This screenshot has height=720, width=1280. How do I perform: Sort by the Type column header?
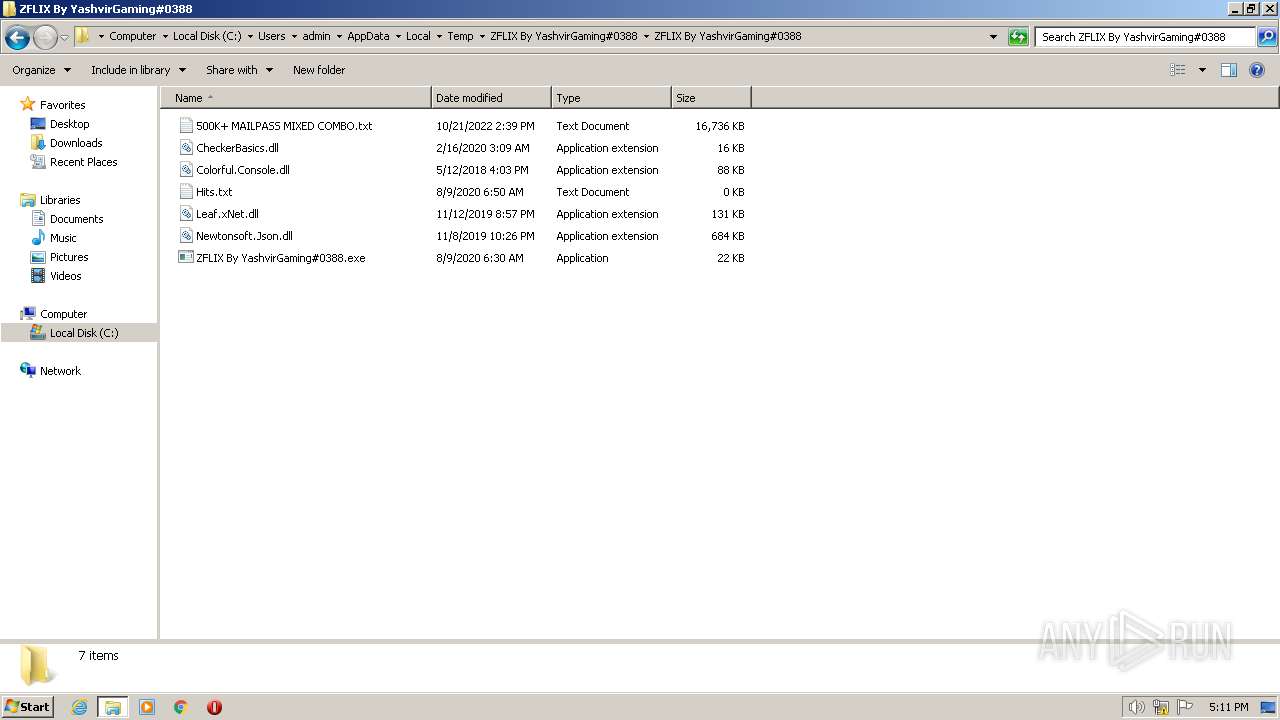(611, 98)
